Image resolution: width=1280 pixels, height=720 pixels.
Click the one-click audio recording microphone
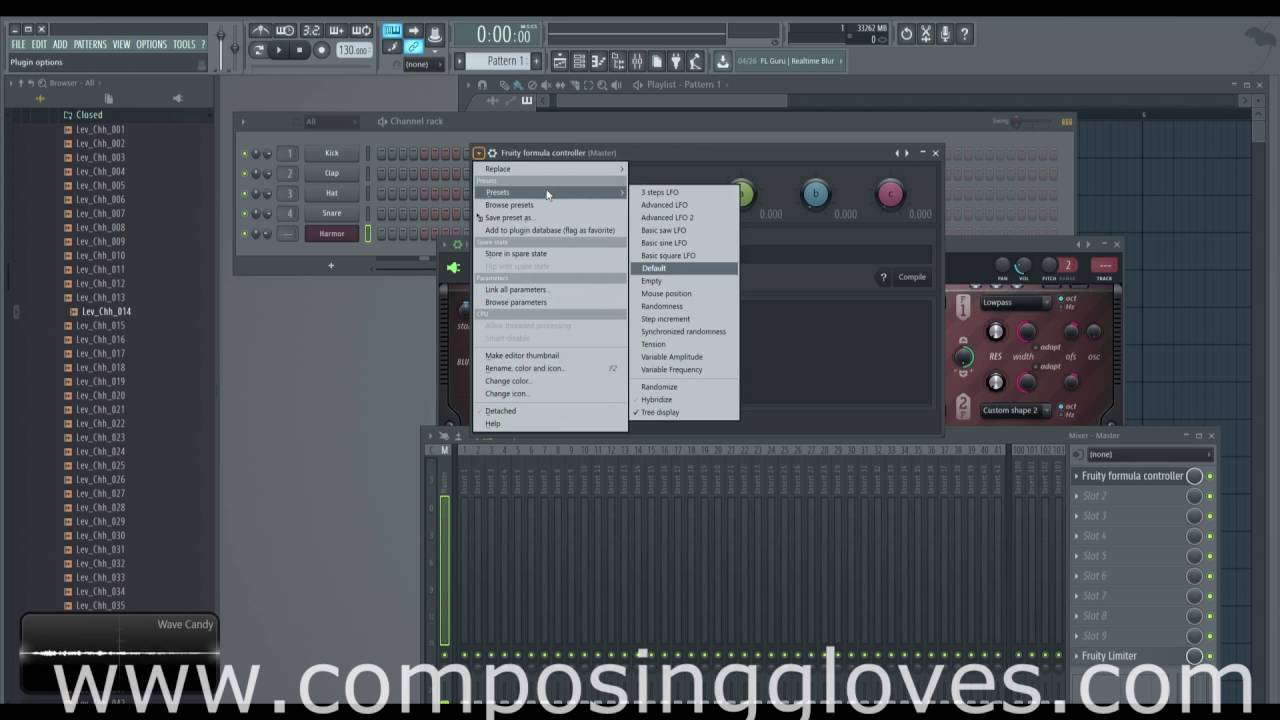point(945,34)
